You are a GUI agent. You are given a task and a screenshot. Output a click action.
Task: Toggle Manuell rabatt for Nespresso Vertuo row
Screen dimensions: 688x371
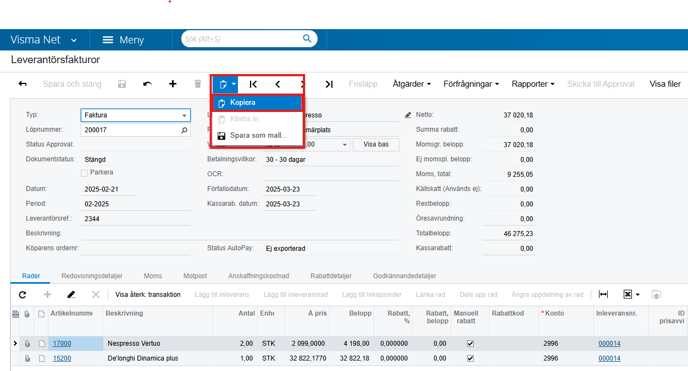point(470,343)
